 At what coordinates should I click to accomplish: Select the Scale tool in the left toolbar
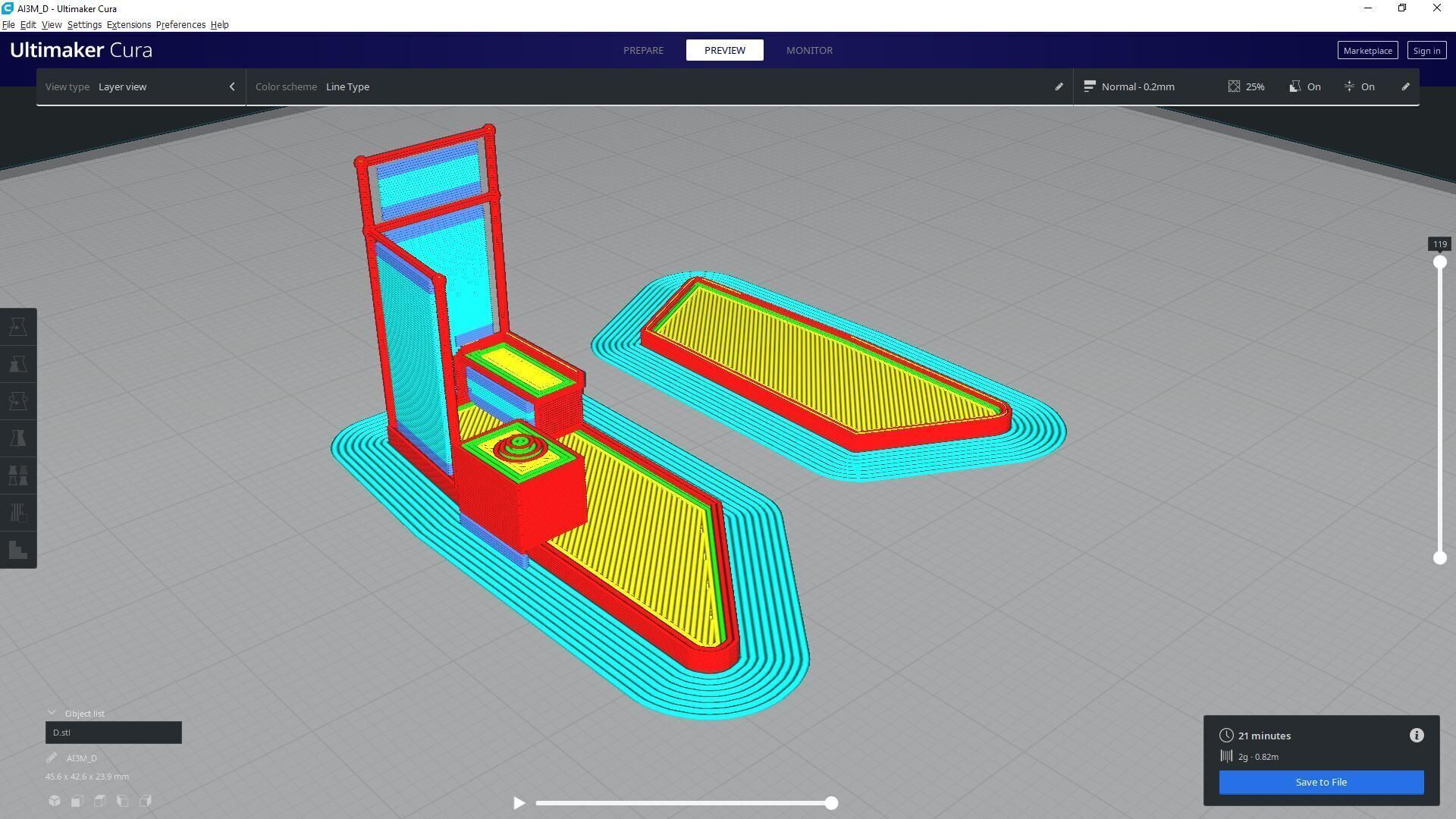coord(18,364)
